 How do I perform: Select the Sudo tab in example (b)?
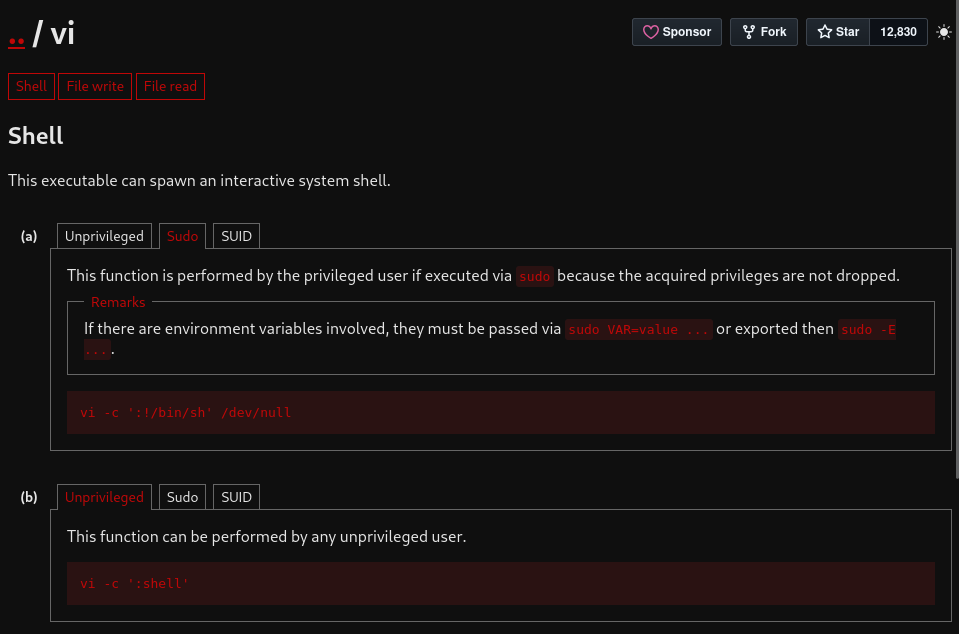coord(182,497)
